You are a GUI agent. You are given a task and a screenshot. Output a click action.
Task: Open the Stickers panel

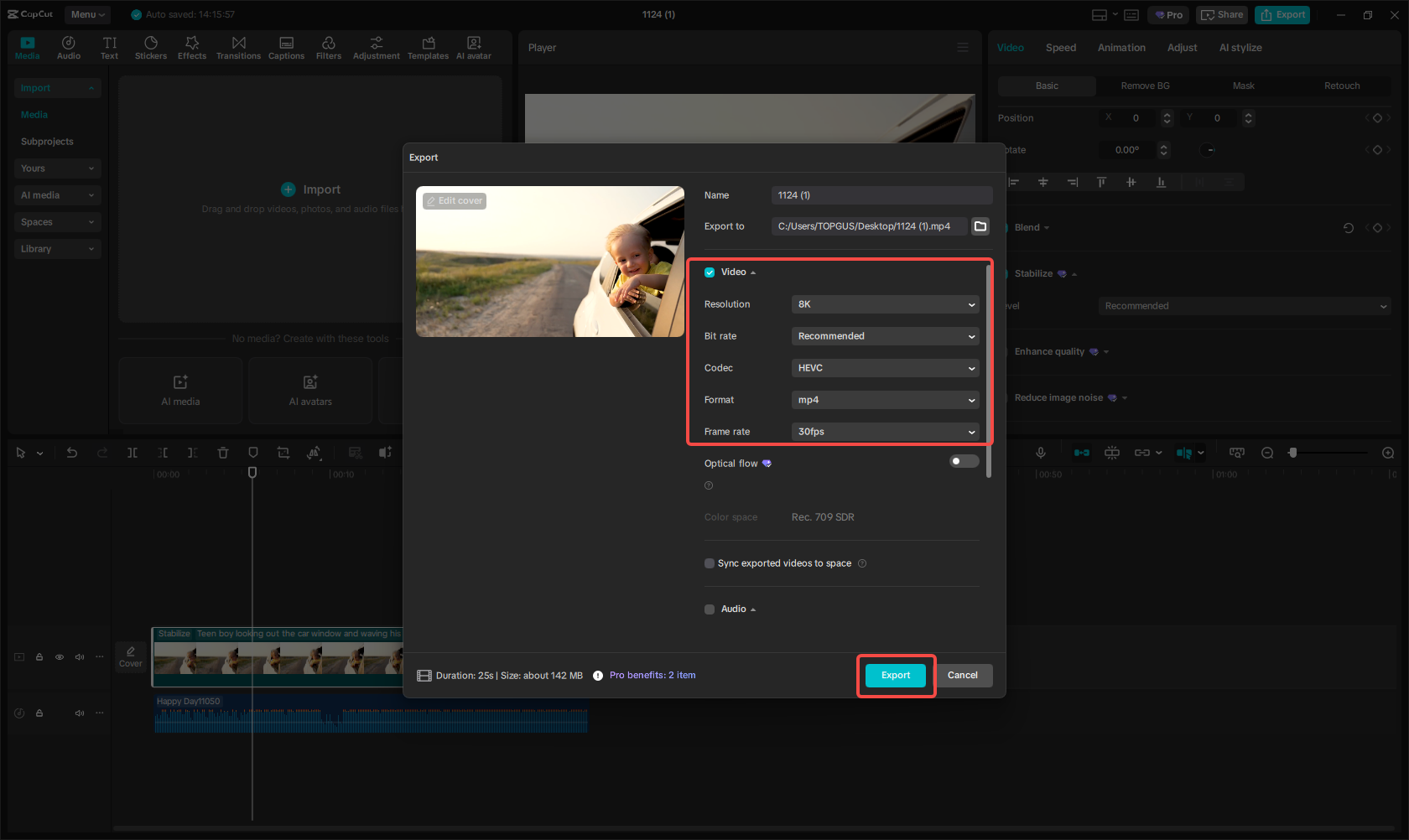click(151, 47)
